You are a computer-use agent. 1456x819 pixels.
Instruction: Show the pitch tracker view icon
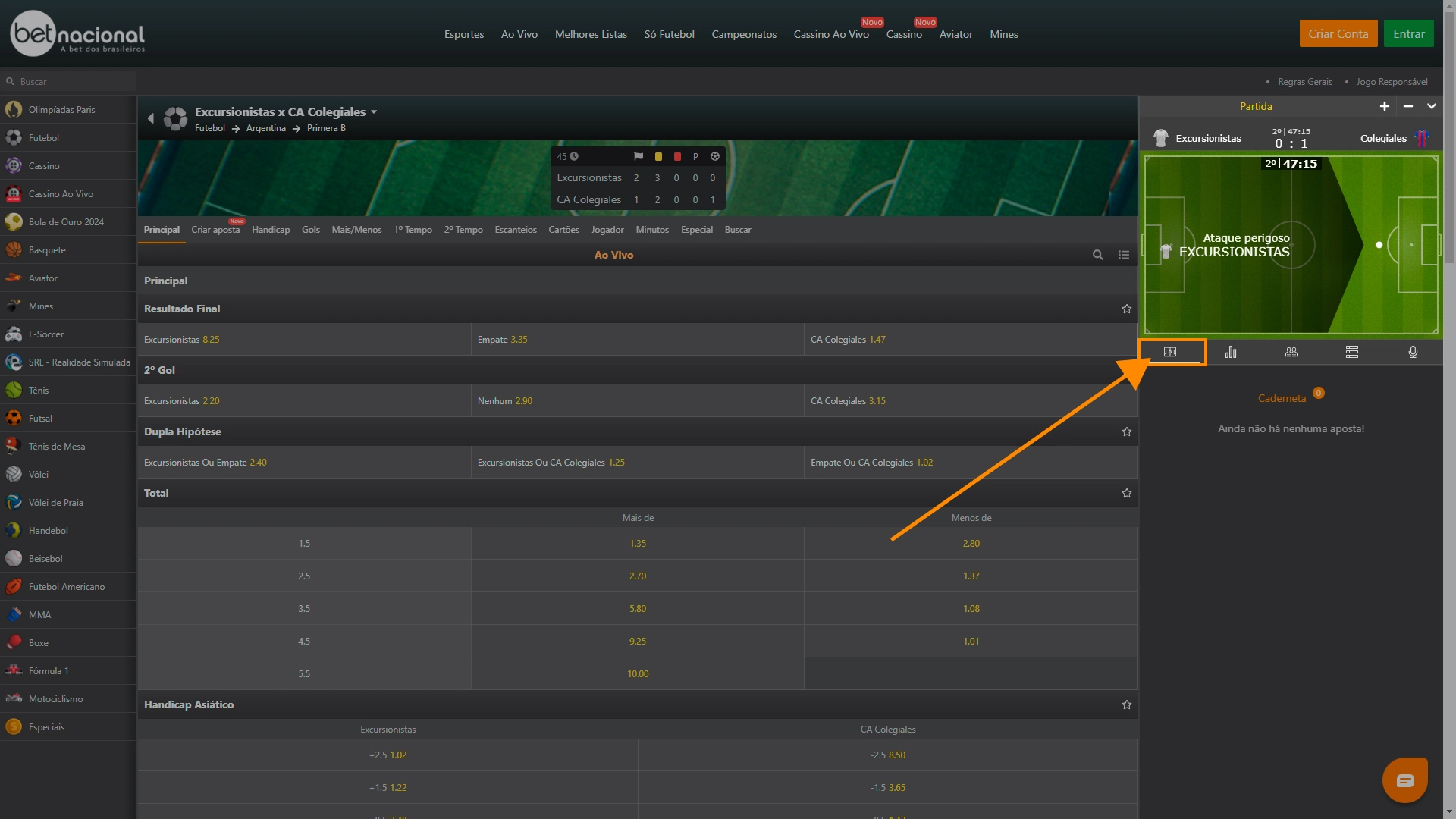[1170, 352]
